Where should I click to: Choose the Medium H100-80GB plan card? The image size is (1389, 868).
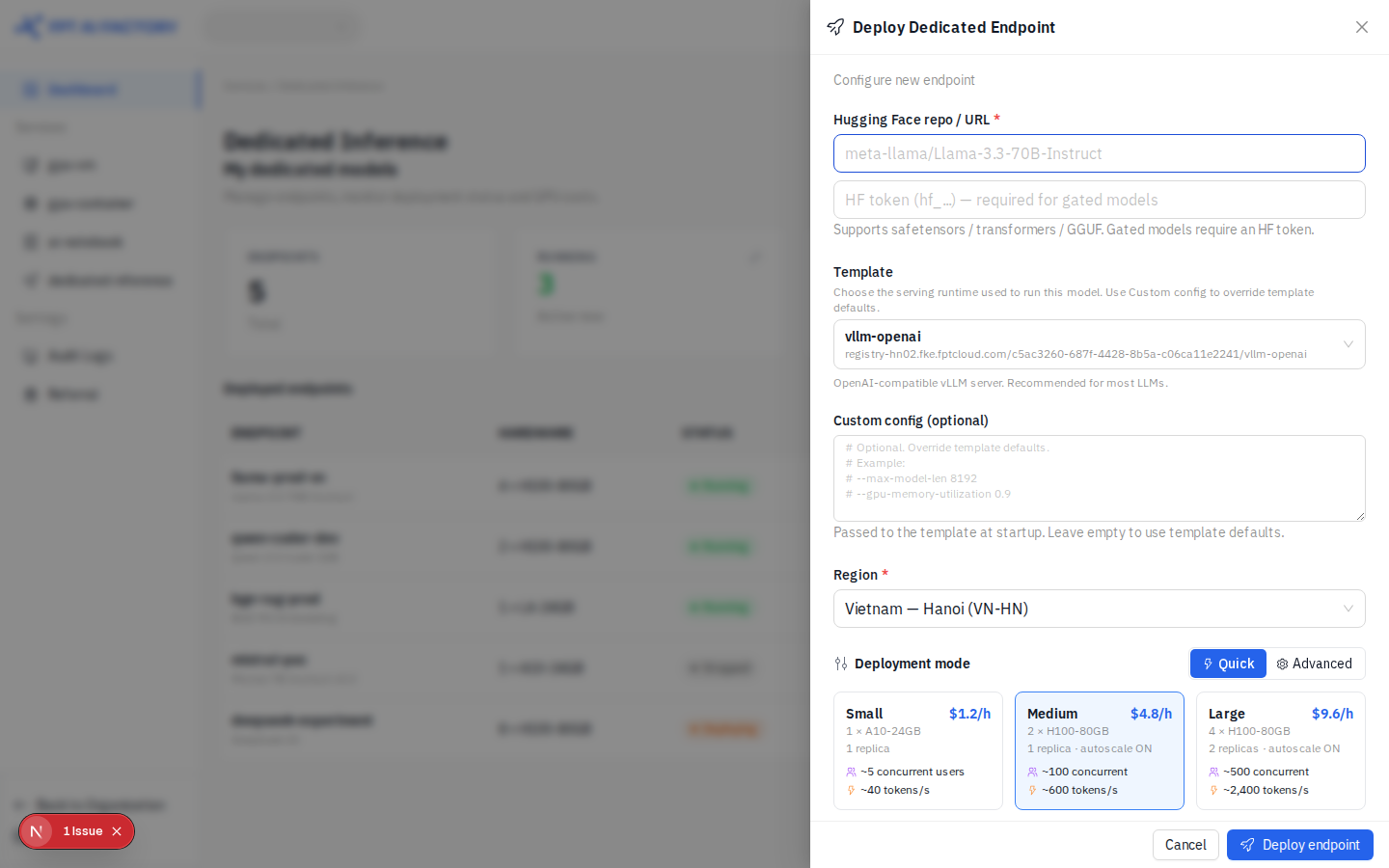tap(1100, 750)
